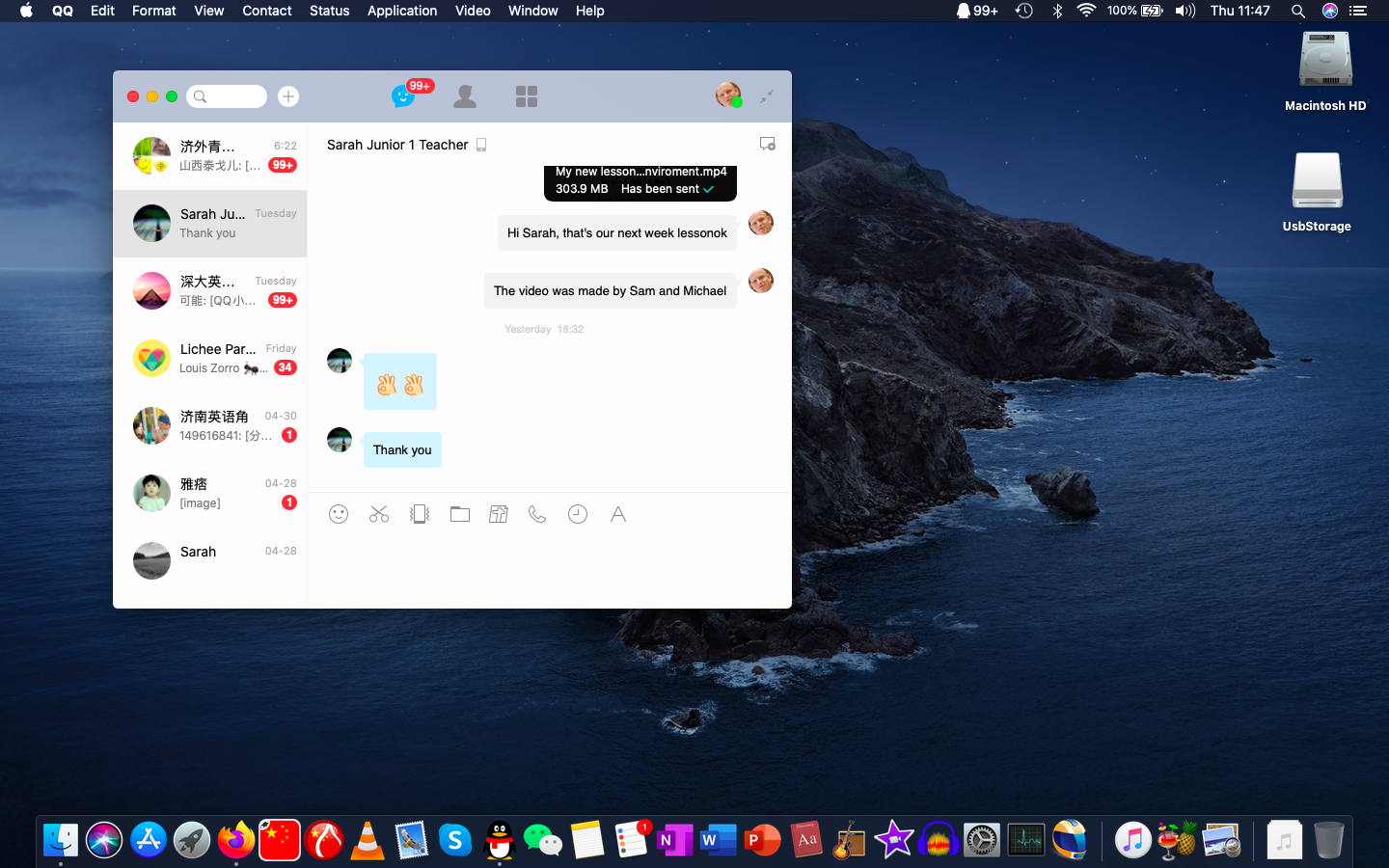Click the plus button to add contact
The image size is (1389, 868).
click(287, 96)
